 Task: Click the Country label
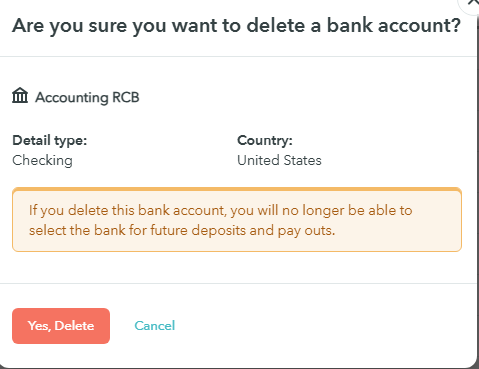[265, 141]
